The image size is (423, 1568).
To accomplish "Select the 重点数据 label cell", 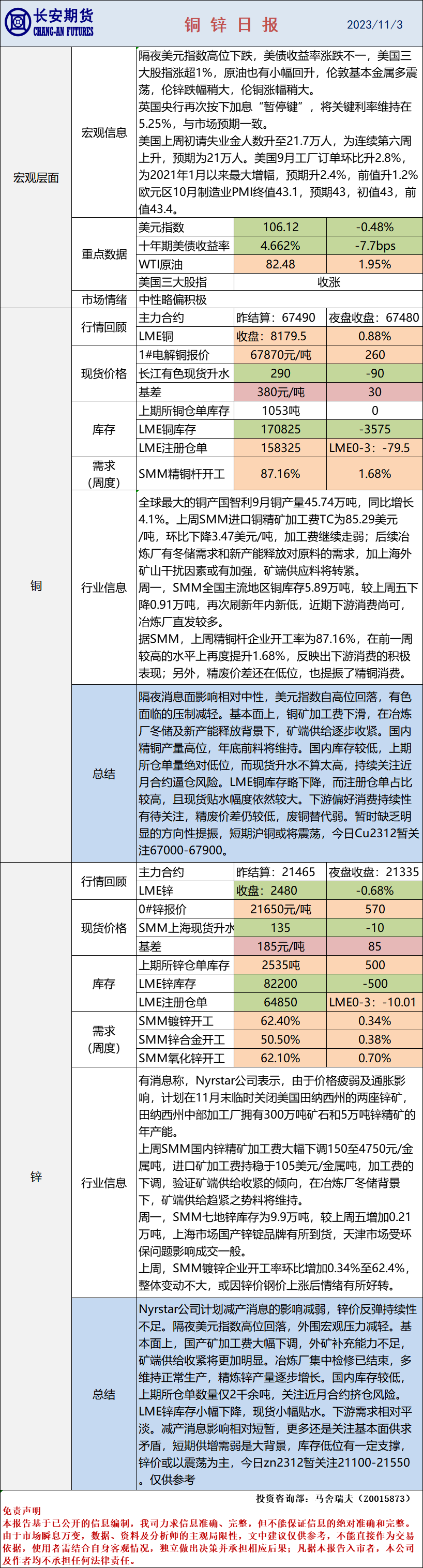I will tap(104, 254).
